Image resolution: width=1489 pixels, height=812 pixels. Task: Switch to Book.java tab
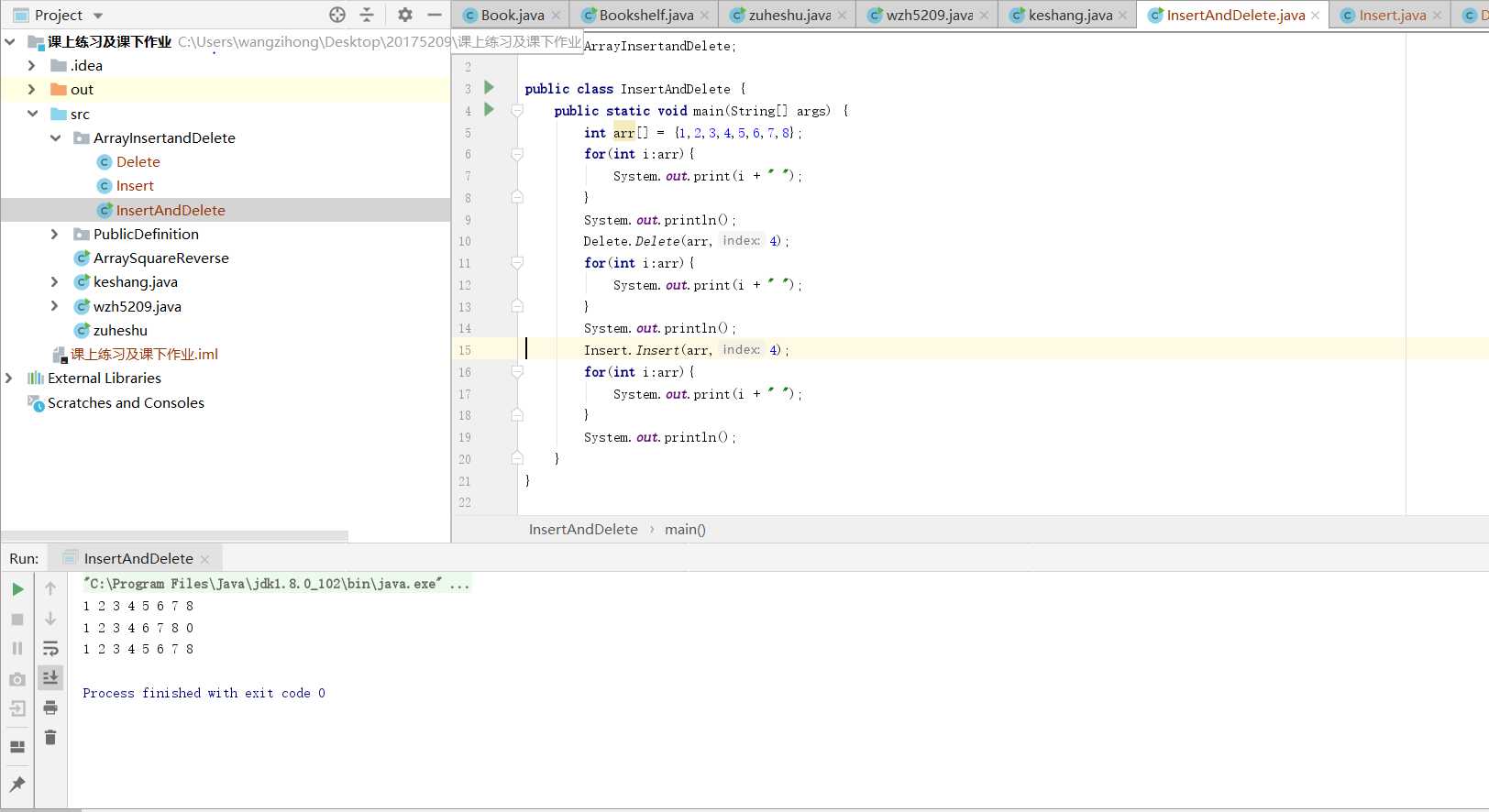(512, 15)
